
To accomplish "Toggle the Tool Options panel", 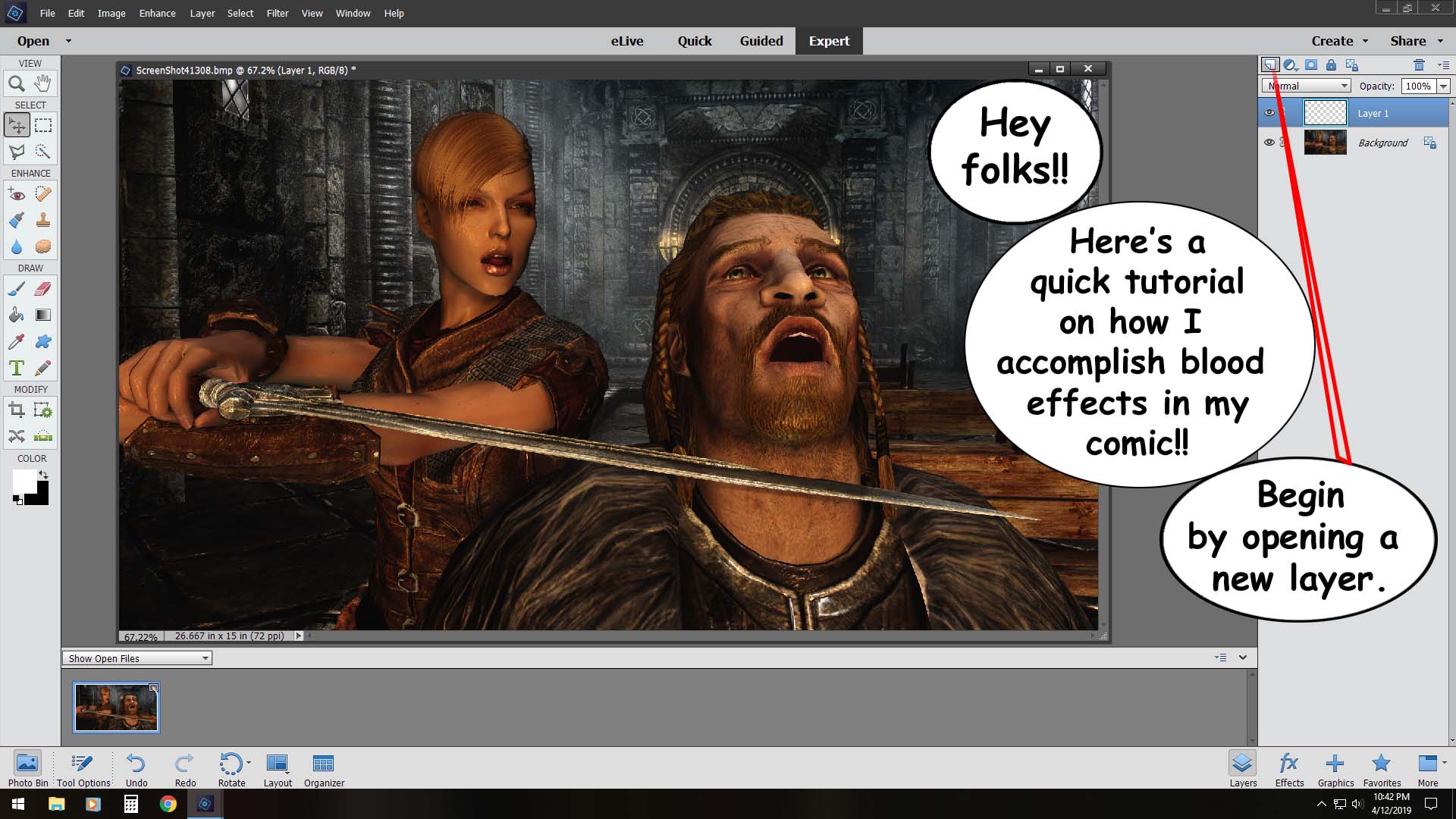I will (83, 769).
